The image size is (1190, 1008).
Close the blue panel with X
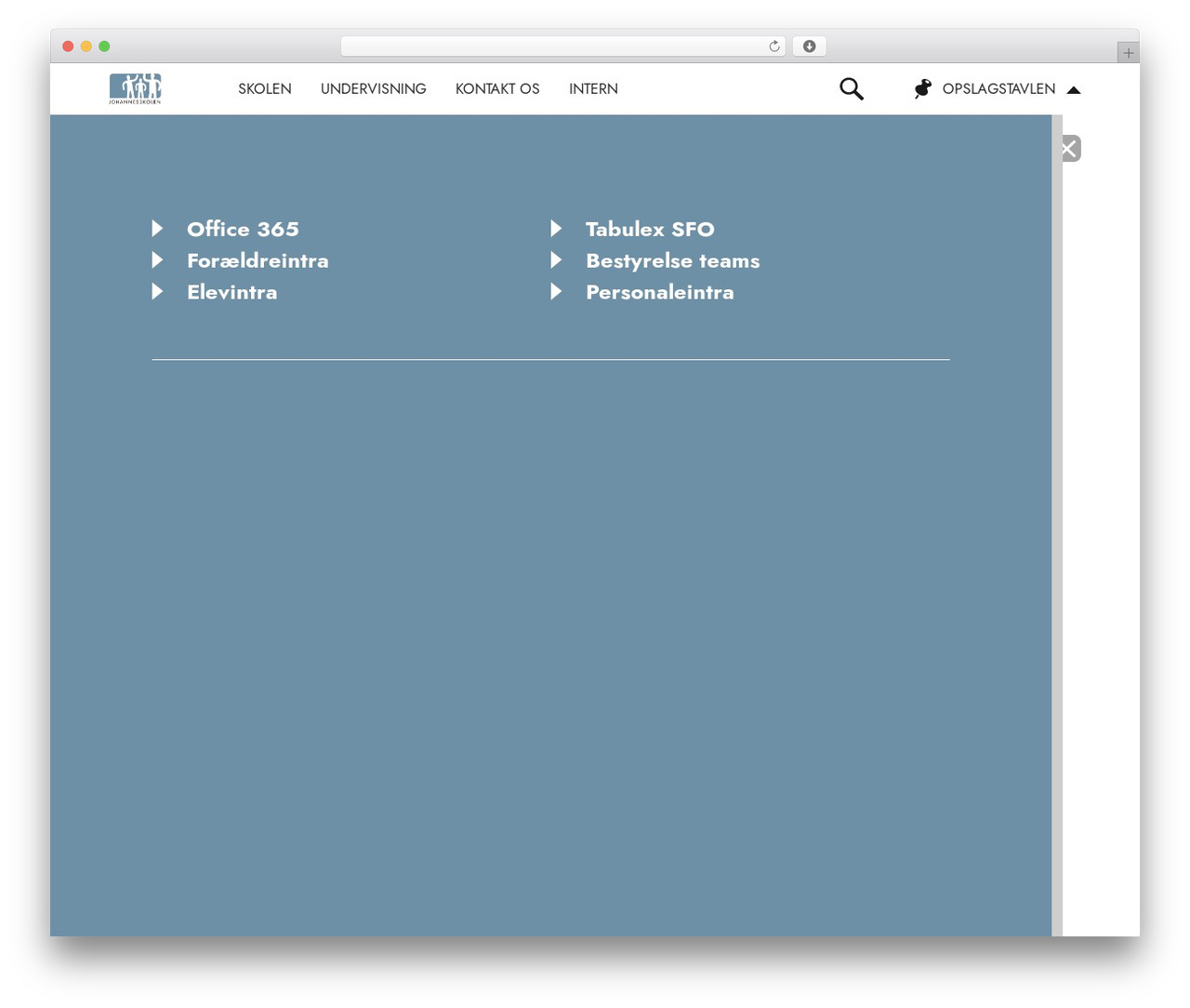click(1070, 149)
